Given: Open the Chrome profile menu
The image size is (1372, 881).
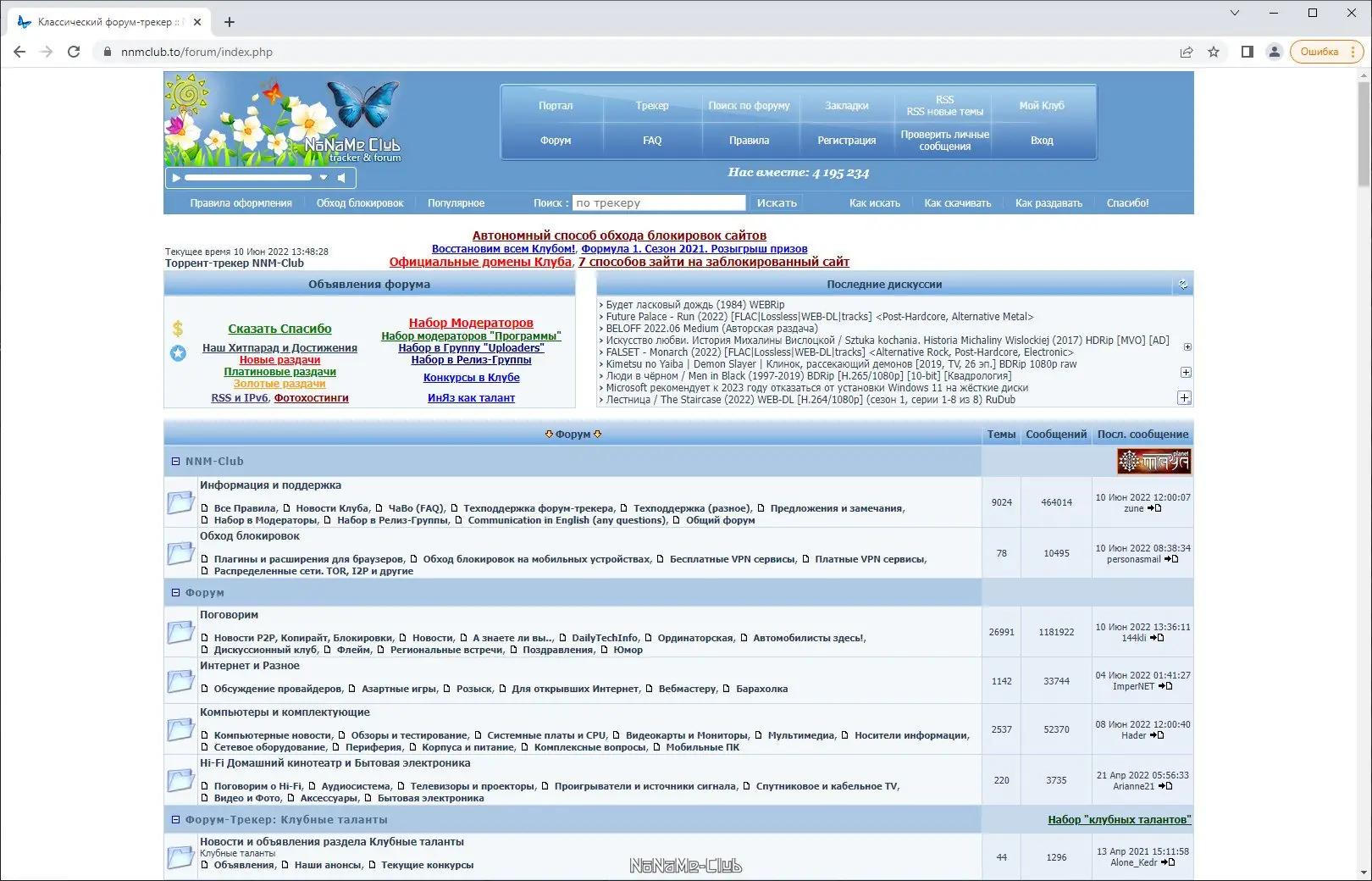Looking at the screenshot, I should [1274, 52].
